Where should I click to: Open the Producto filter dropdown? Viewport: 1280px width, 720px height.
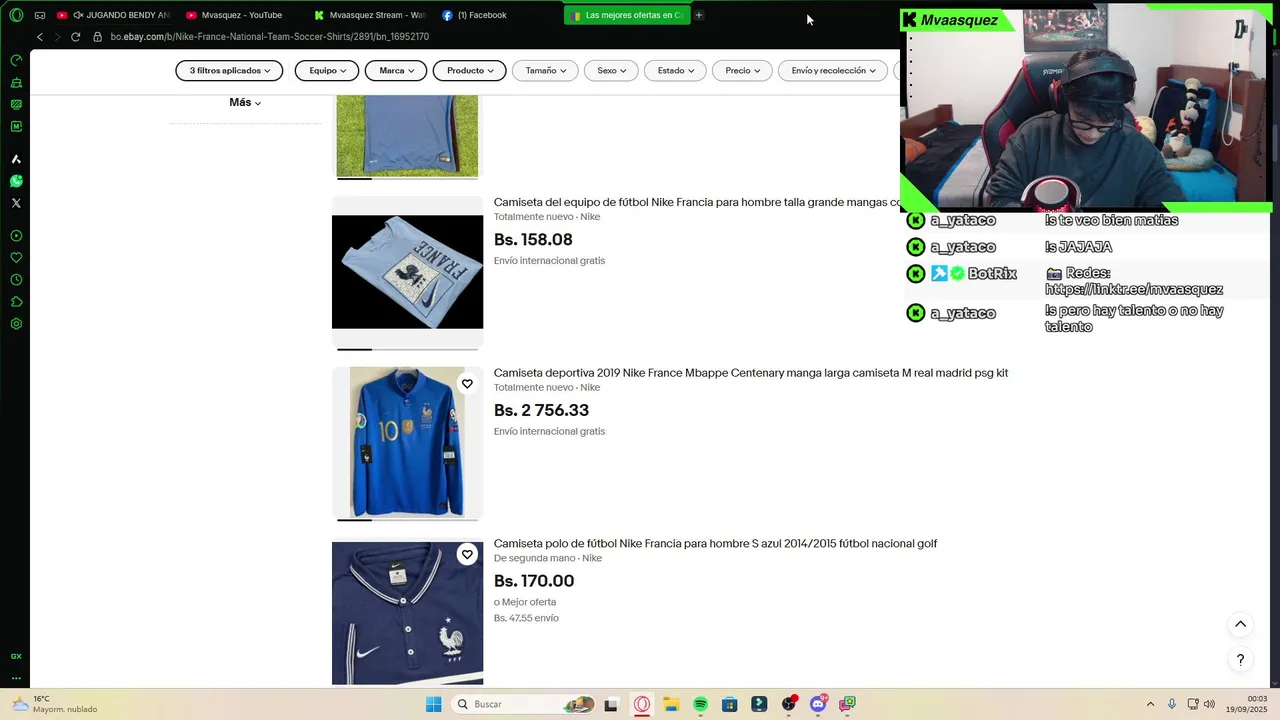coord(470,71)
